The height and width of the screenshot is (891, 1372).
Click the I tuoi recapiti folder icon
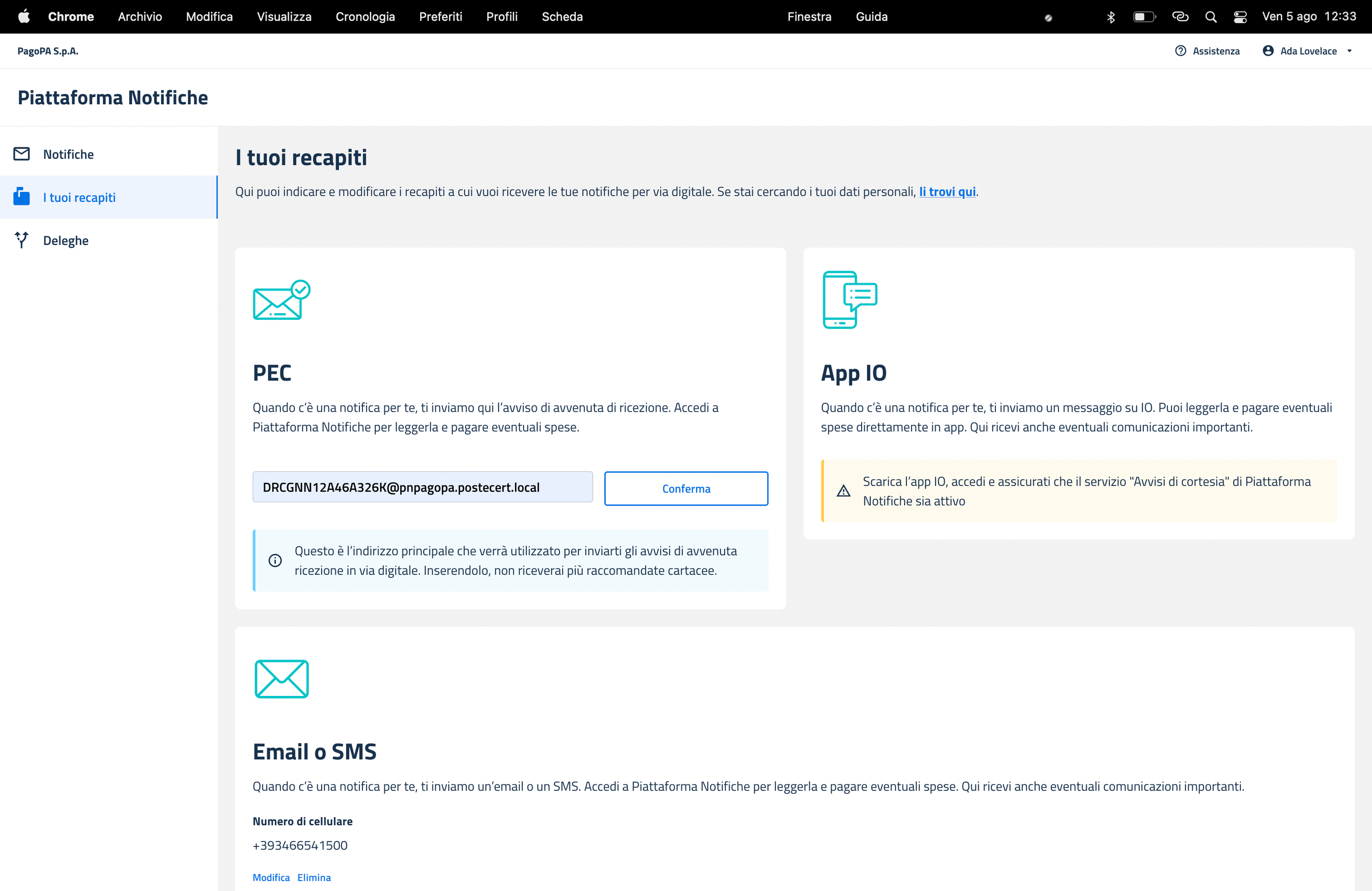pyautogui.click(x=22, y=197)
